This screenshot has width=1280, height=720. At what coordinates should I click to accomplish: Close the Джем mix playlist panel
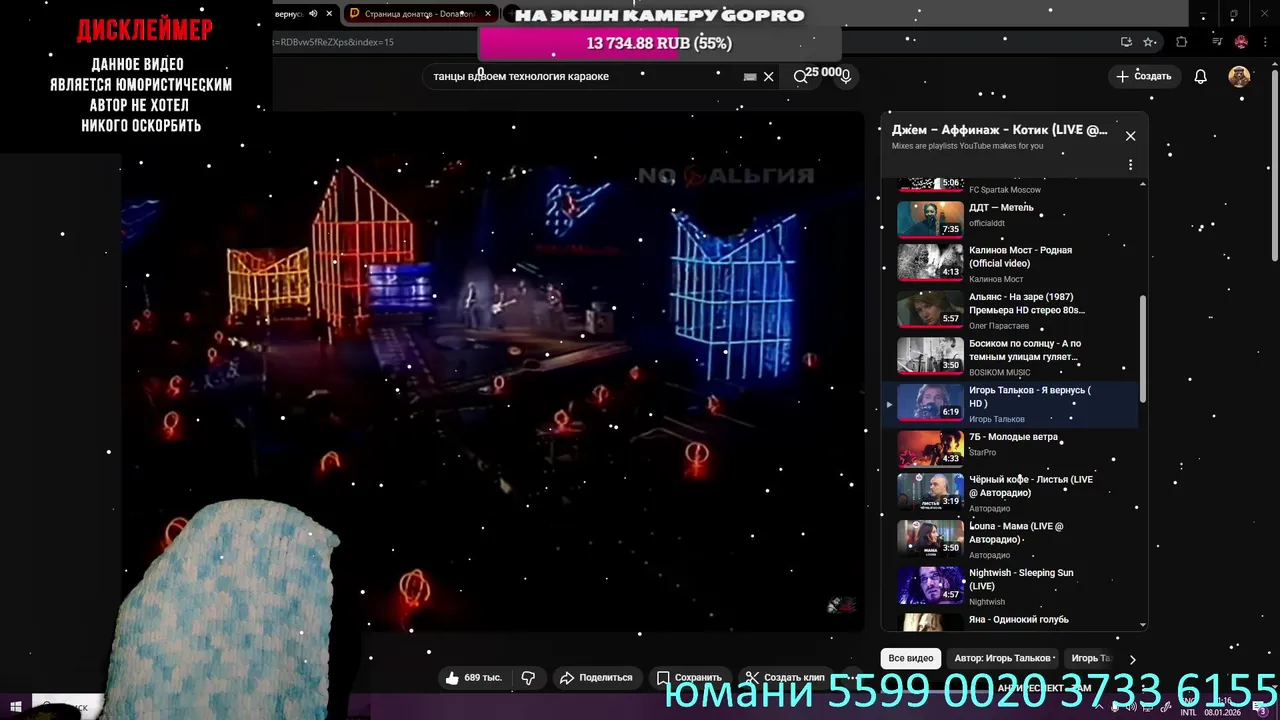(1130, 136)
